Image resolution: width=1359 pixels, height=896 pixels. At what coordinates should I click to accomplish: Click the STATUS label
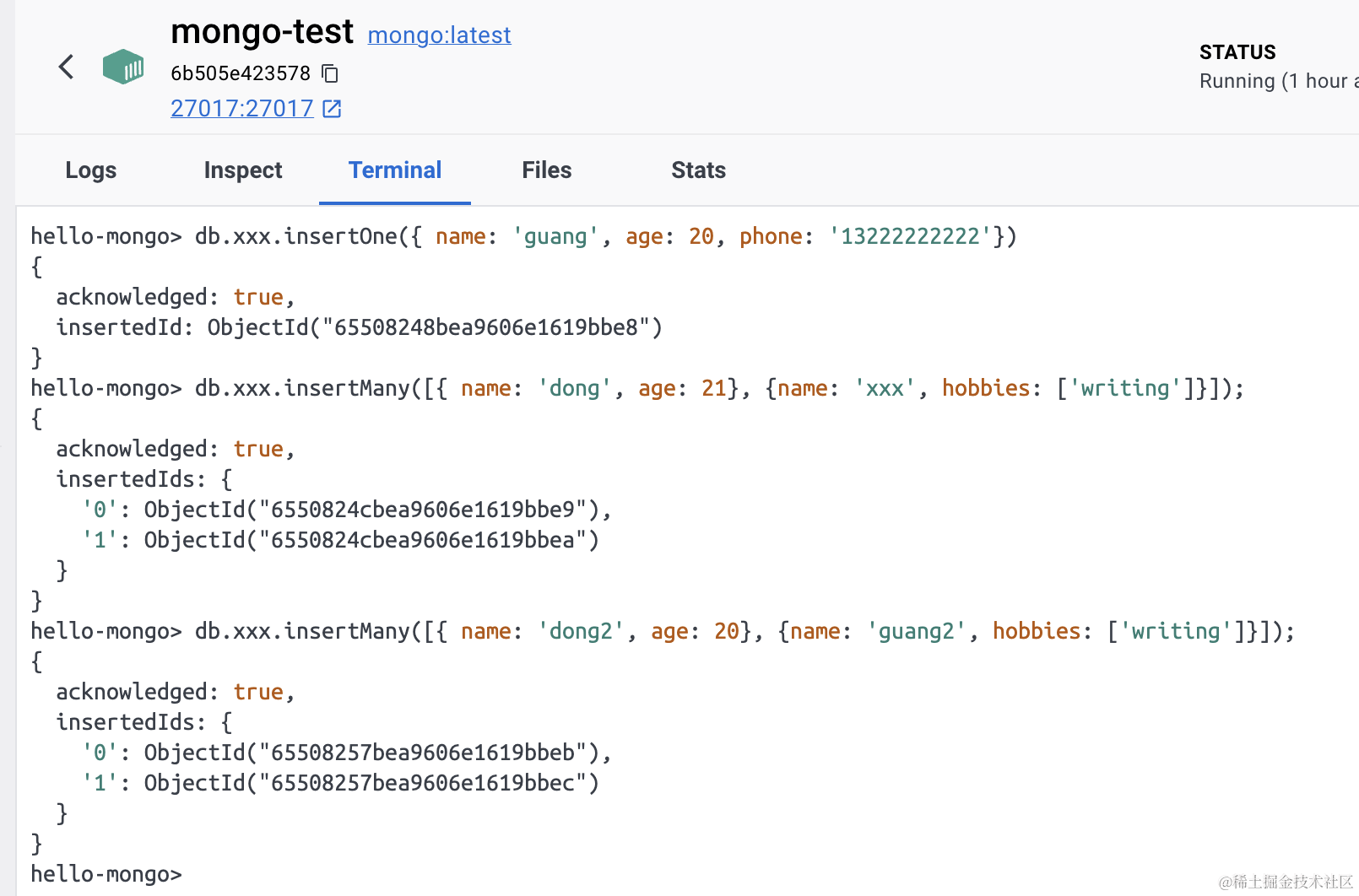tap(1237, 52)
